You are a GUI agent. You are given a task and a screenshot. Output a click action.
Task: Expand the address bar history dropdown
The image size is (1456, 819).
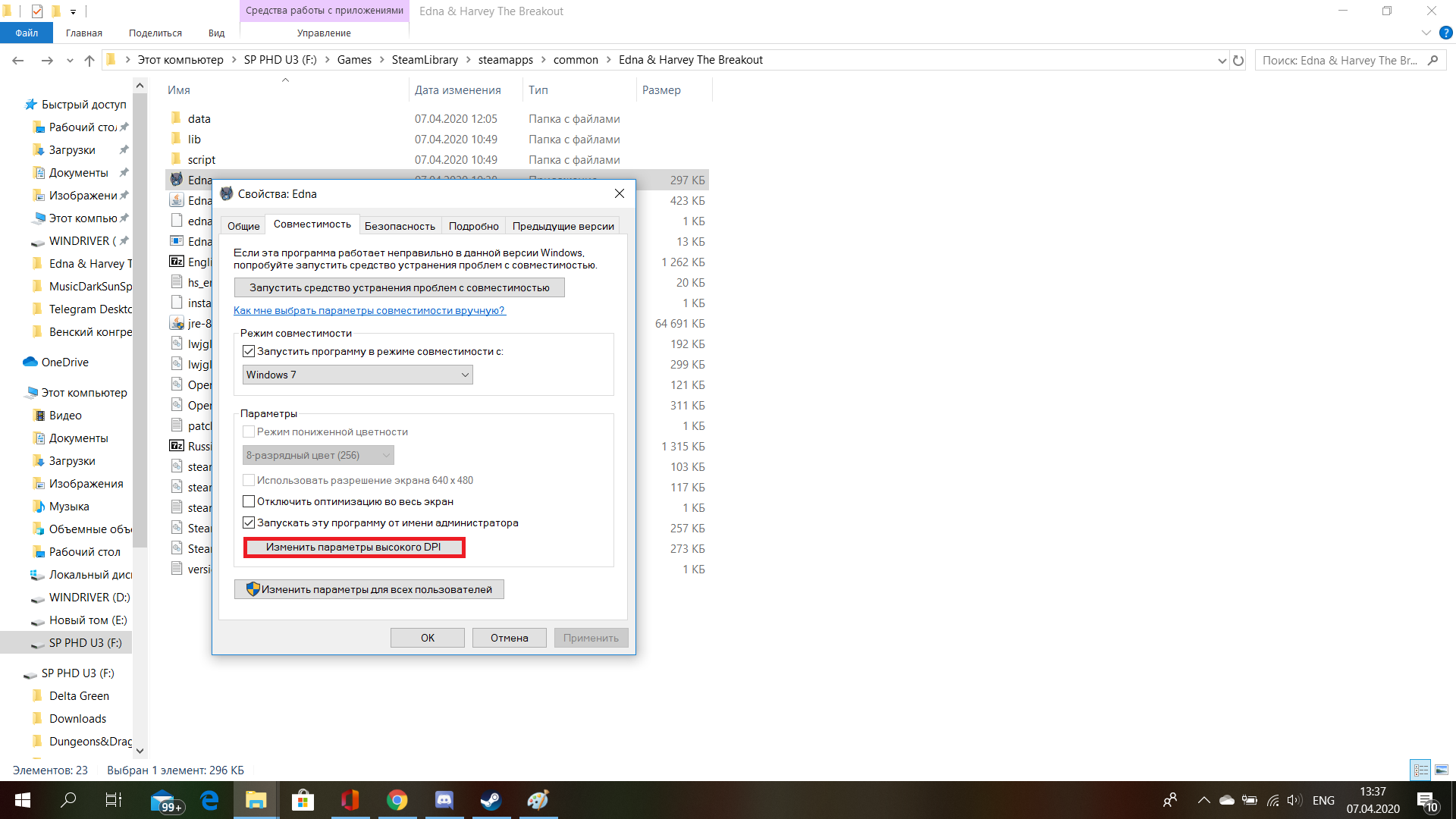tap(1222, 60)
